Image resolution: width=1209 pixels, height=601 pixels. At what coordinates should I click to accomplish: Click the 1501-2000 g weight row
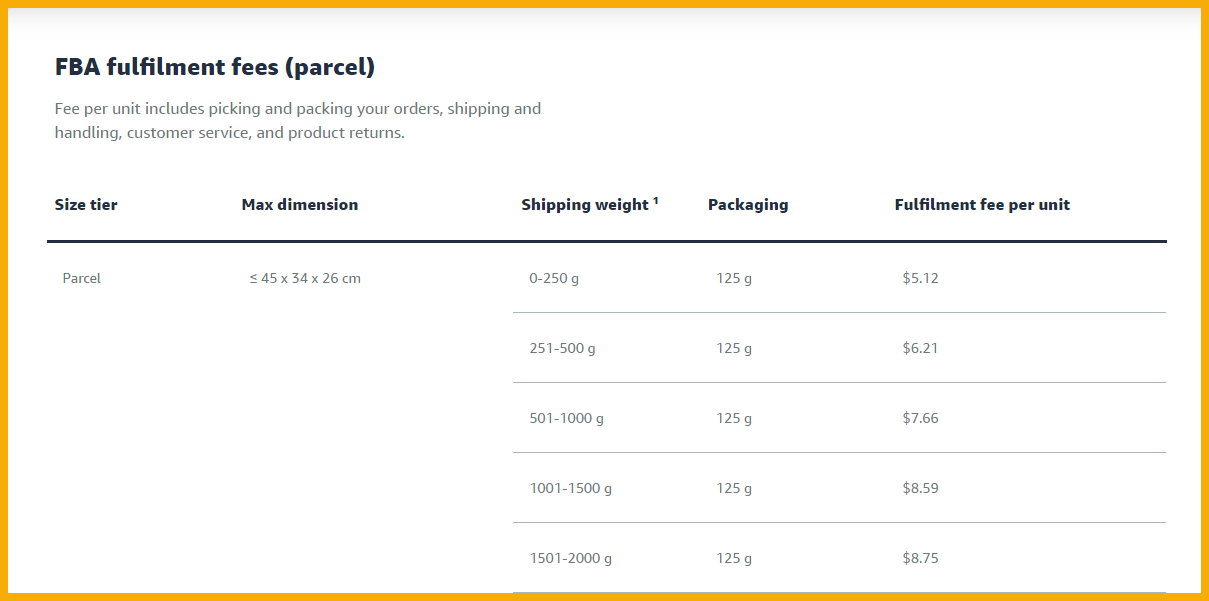570,559
